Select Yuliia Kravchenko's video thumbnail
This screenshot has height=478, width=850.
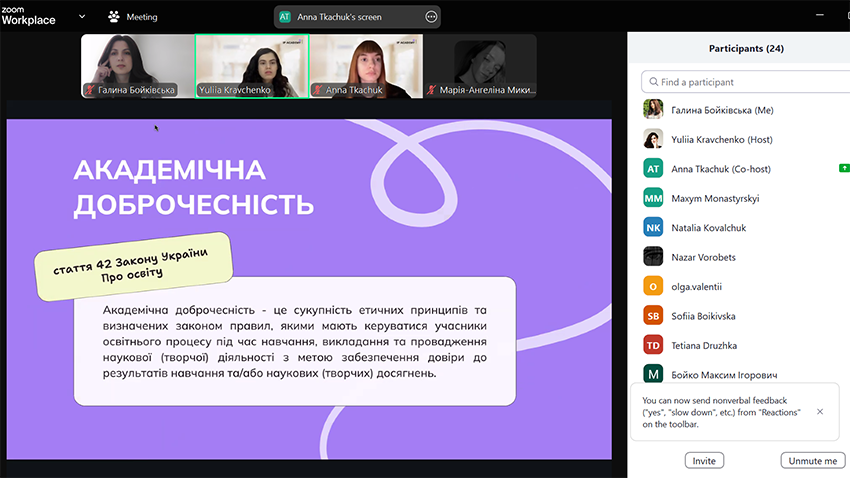tap(252, 66)
